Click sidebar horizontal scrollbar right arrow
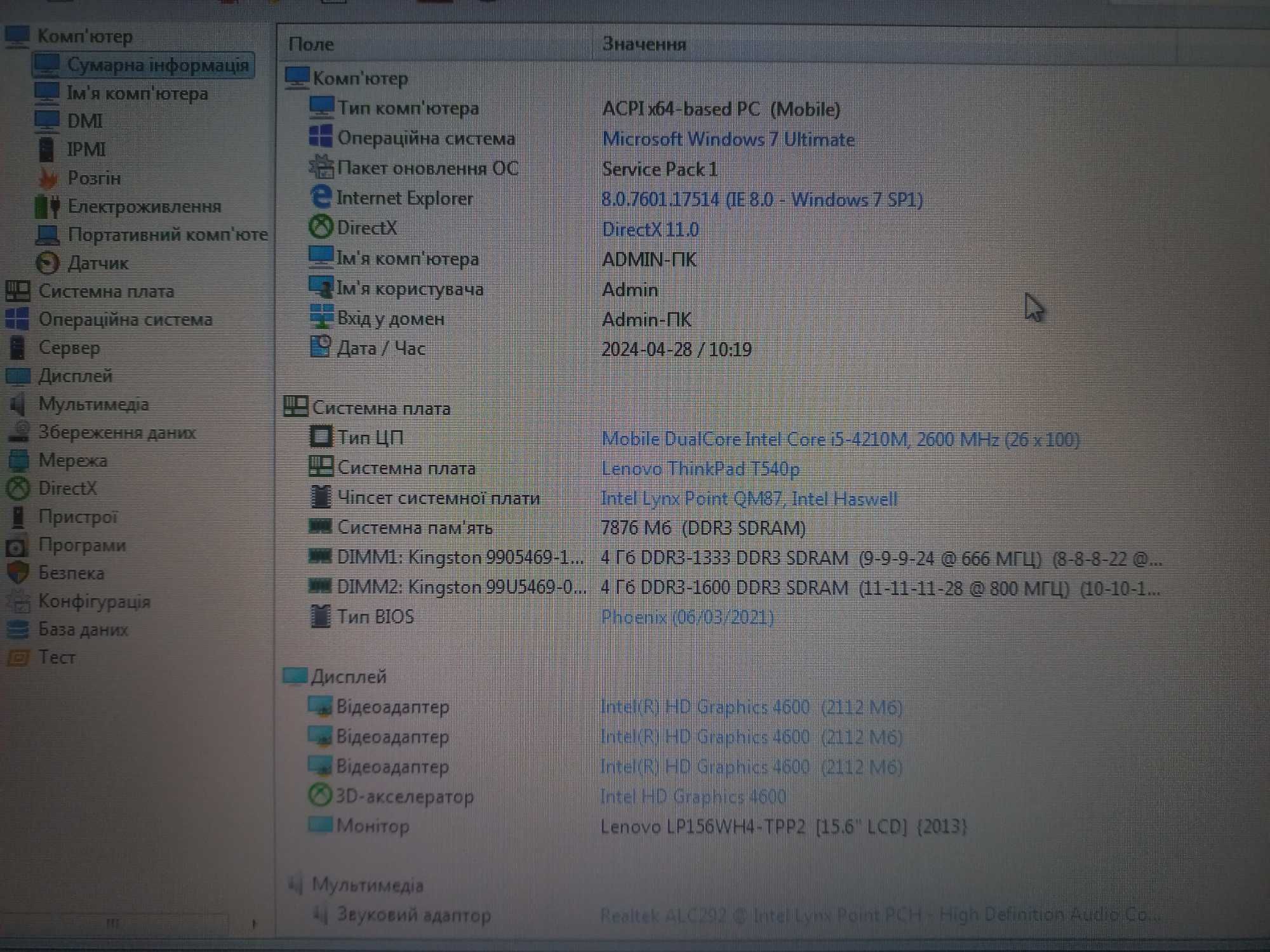The image size is (1270, 952). click(254, 923)
